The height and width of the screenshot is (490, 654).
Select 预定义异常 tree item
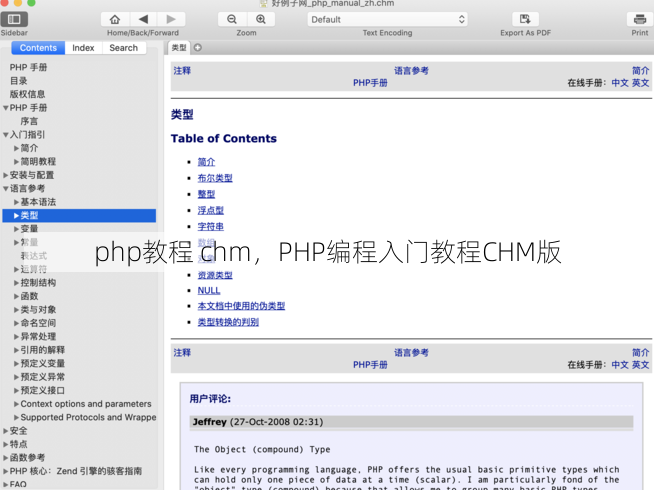point(43,377)
